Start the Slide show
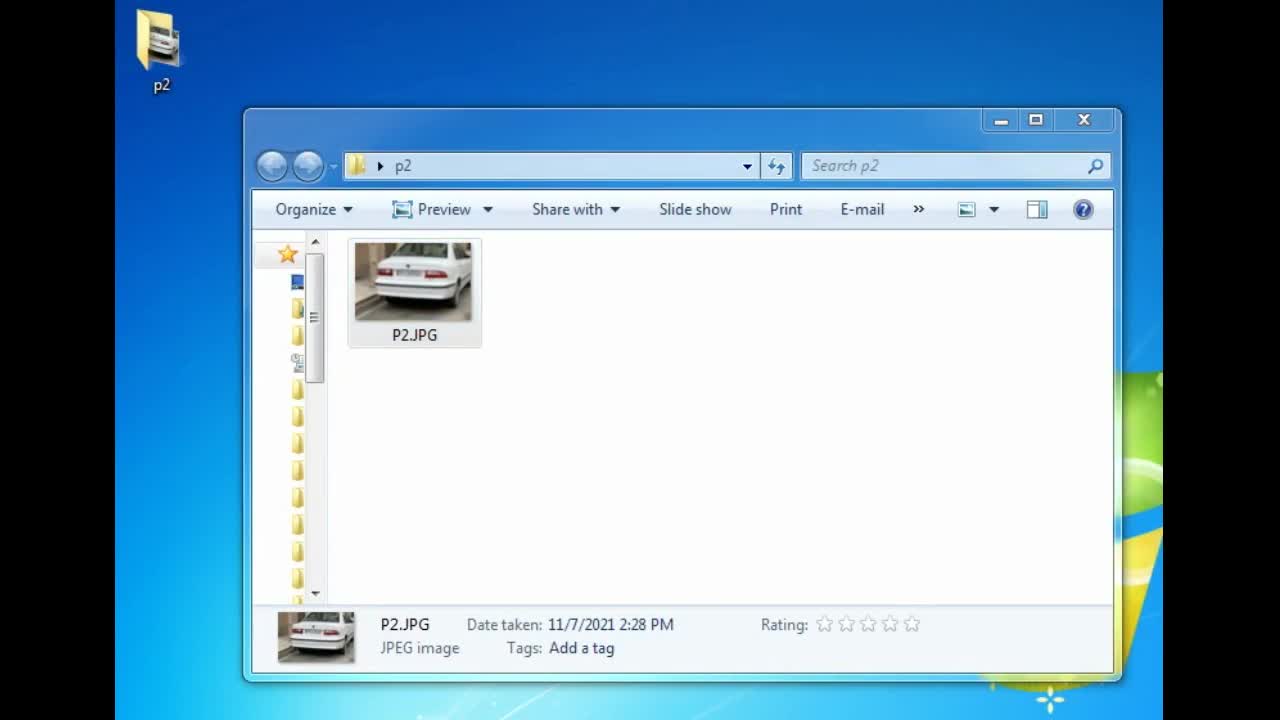This screenshot has width=1280, height=720. click(695, 209)
